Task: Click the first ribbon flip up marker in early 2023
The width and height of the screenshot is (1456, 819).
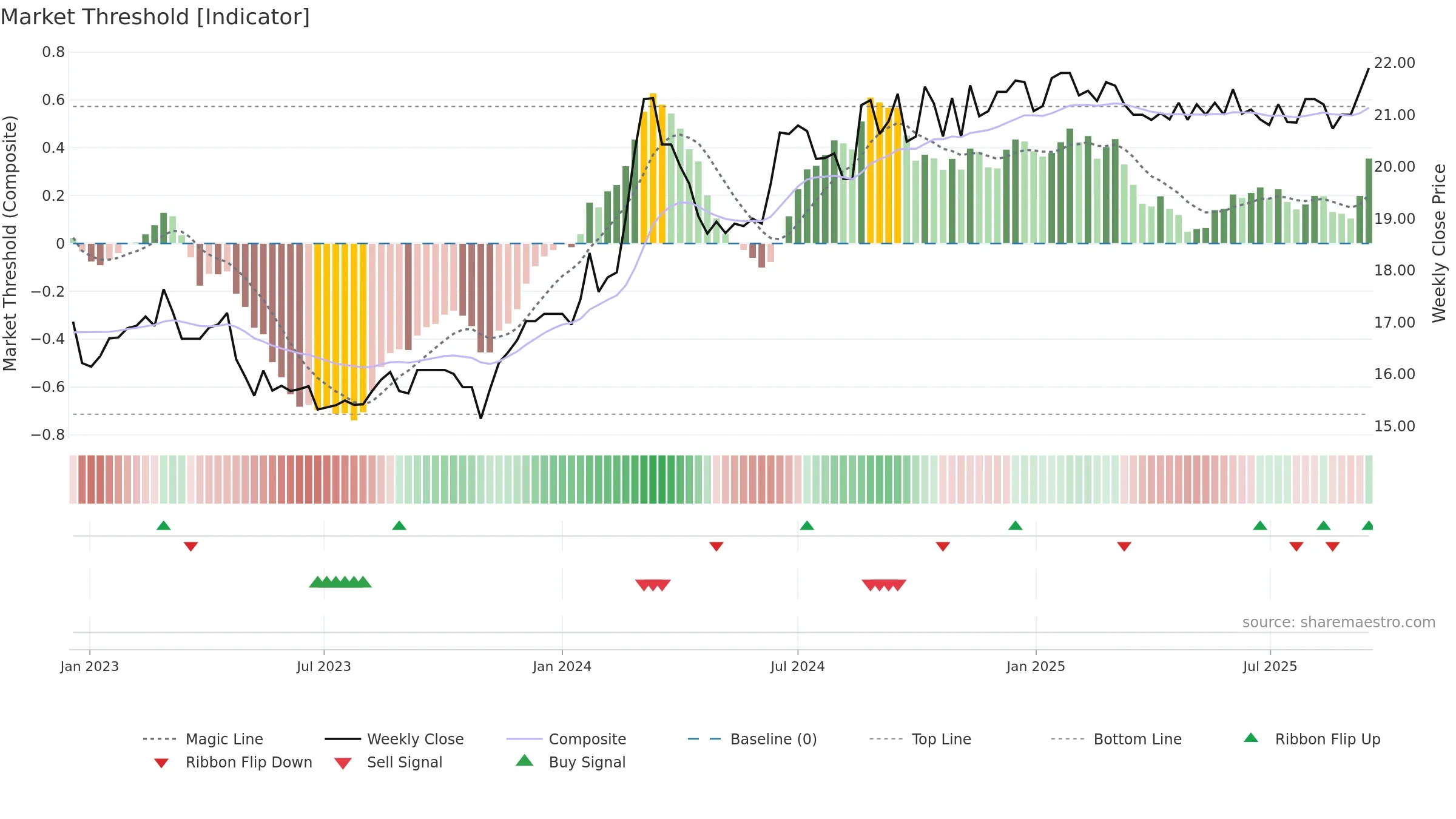Action: (164, 525)
